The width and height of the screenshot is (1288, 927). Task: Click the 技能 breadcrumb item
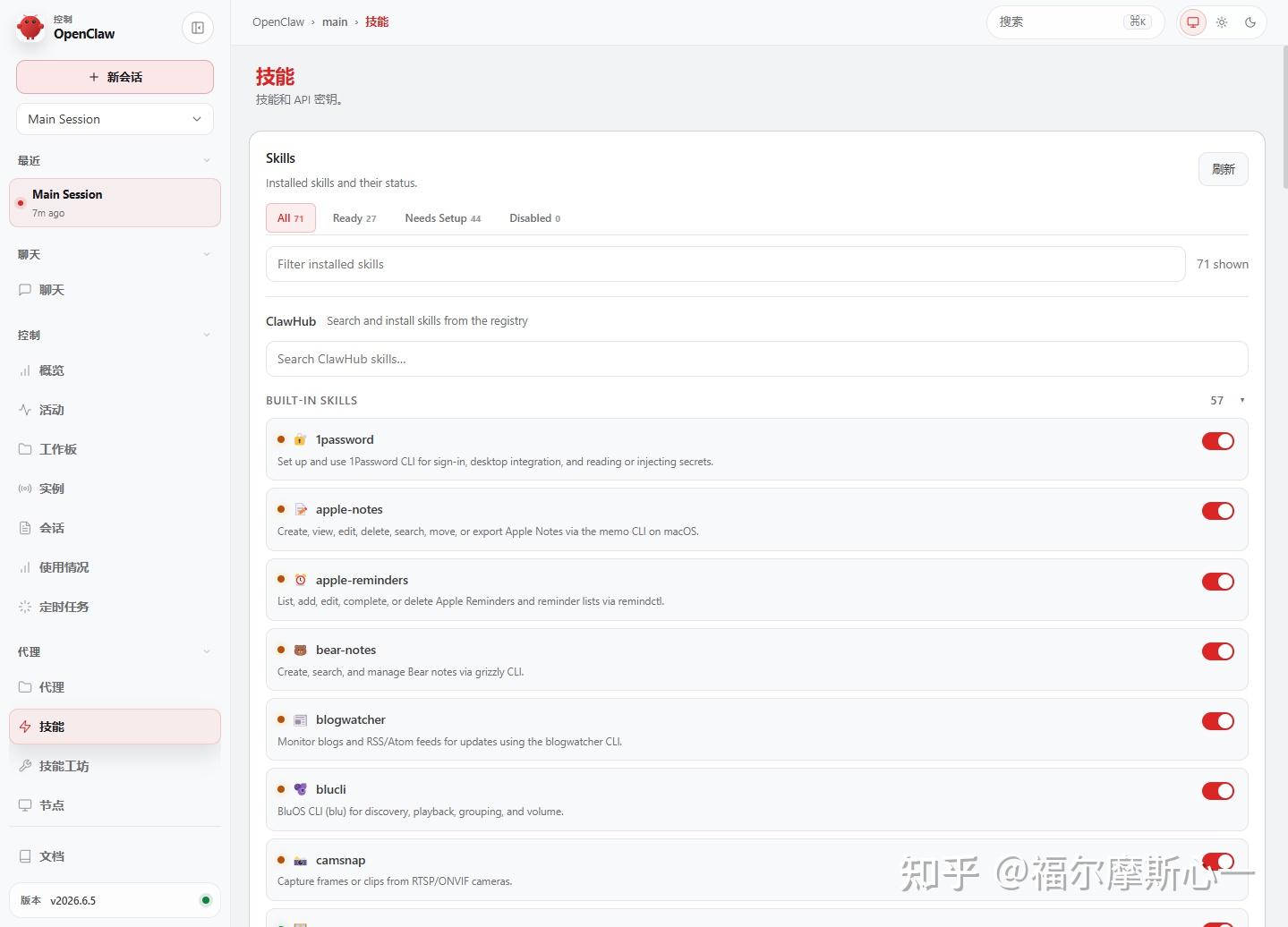click(x=377, y=21)
